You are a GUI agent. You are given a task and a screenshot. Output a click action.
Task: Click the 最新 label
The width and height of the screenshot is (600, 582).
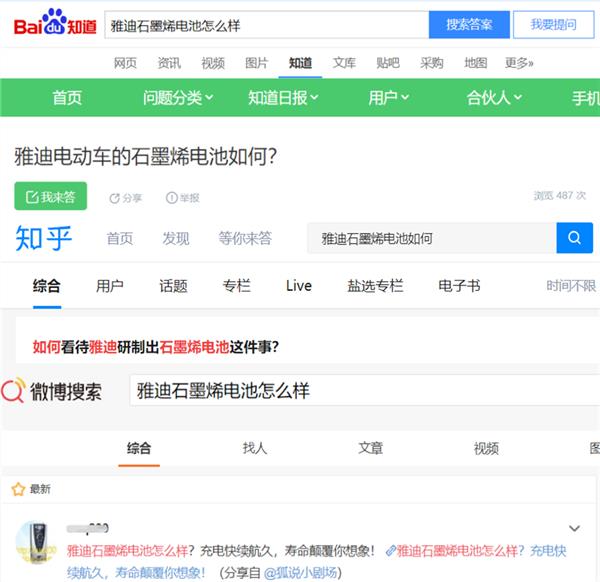point(40,489)
